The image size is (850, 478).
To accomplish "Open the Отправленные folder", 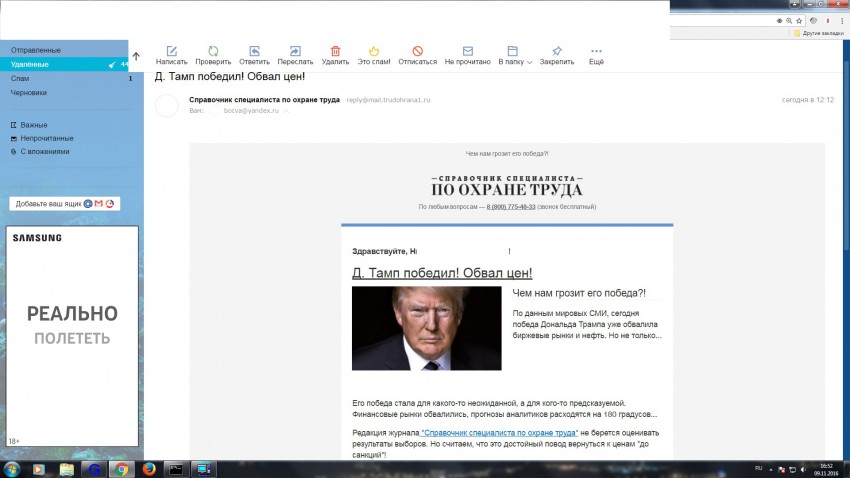I will pyautogui.click(x=36, y=50).
